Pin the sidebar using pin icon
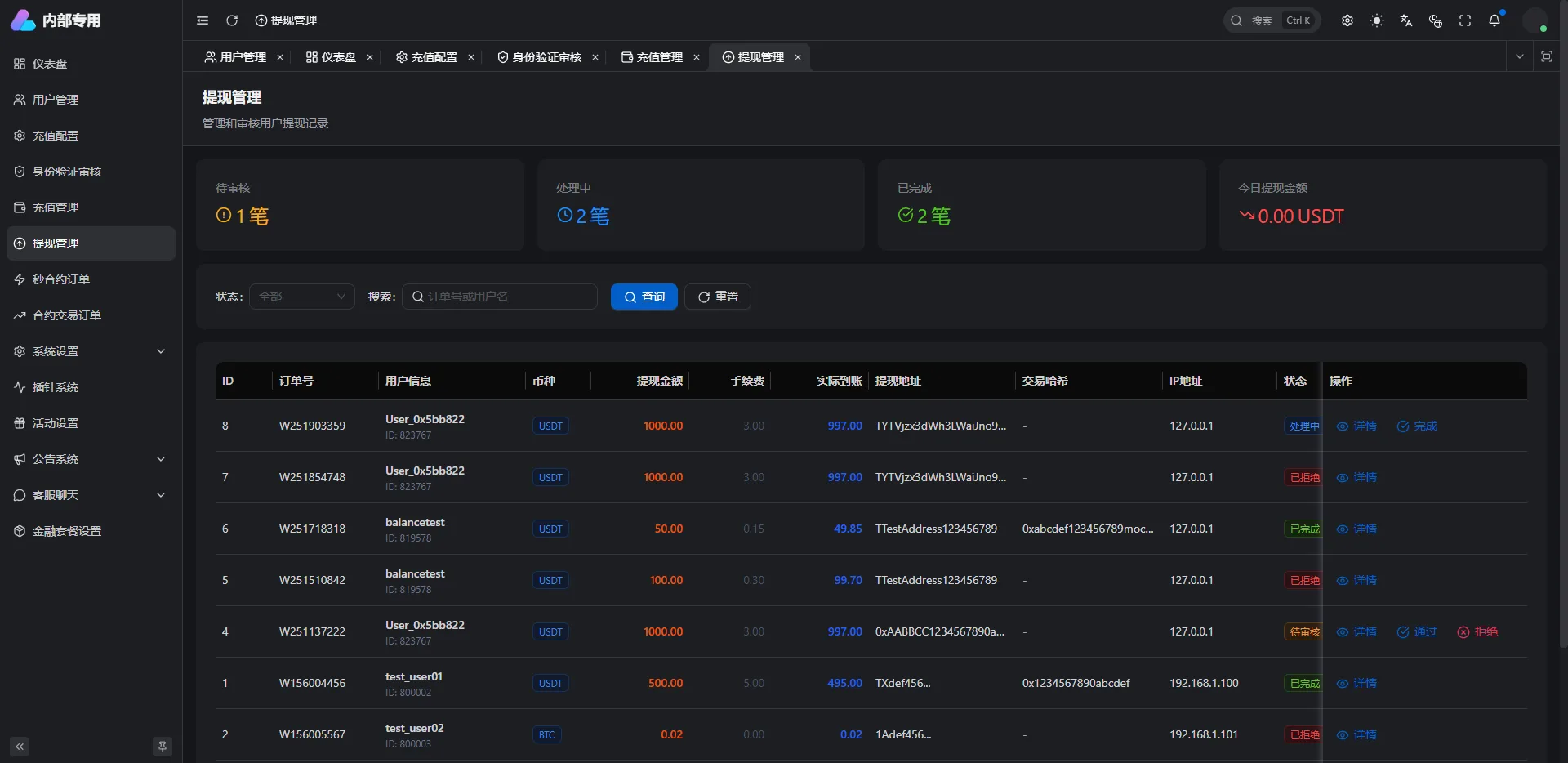 click(163, 746)
